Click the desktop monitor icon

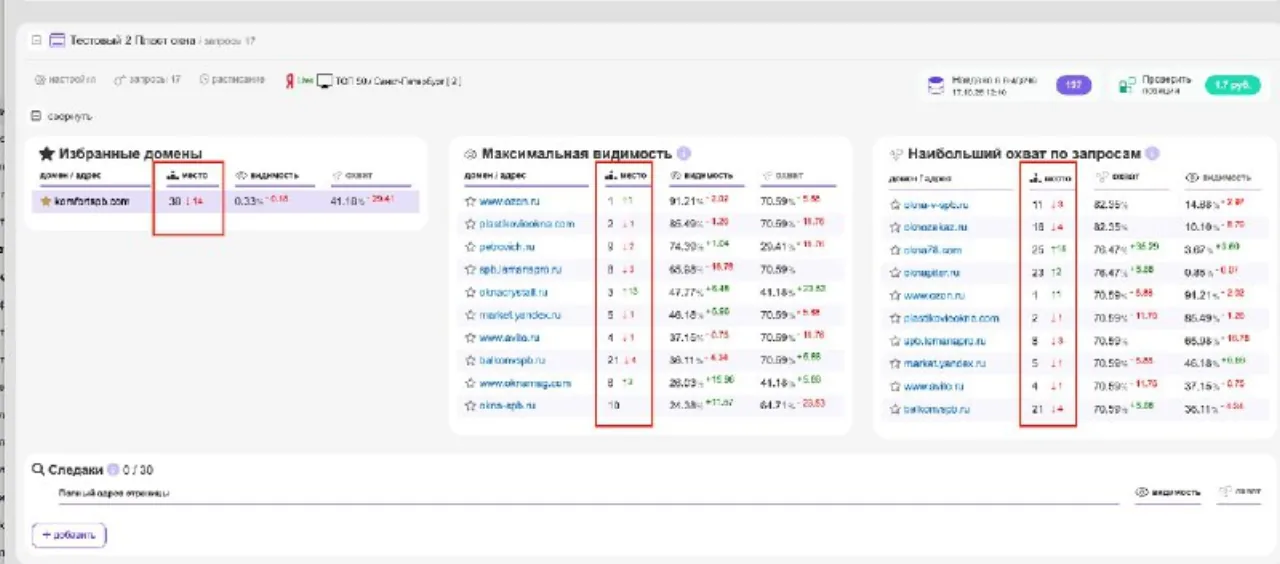tap(324, 81)
